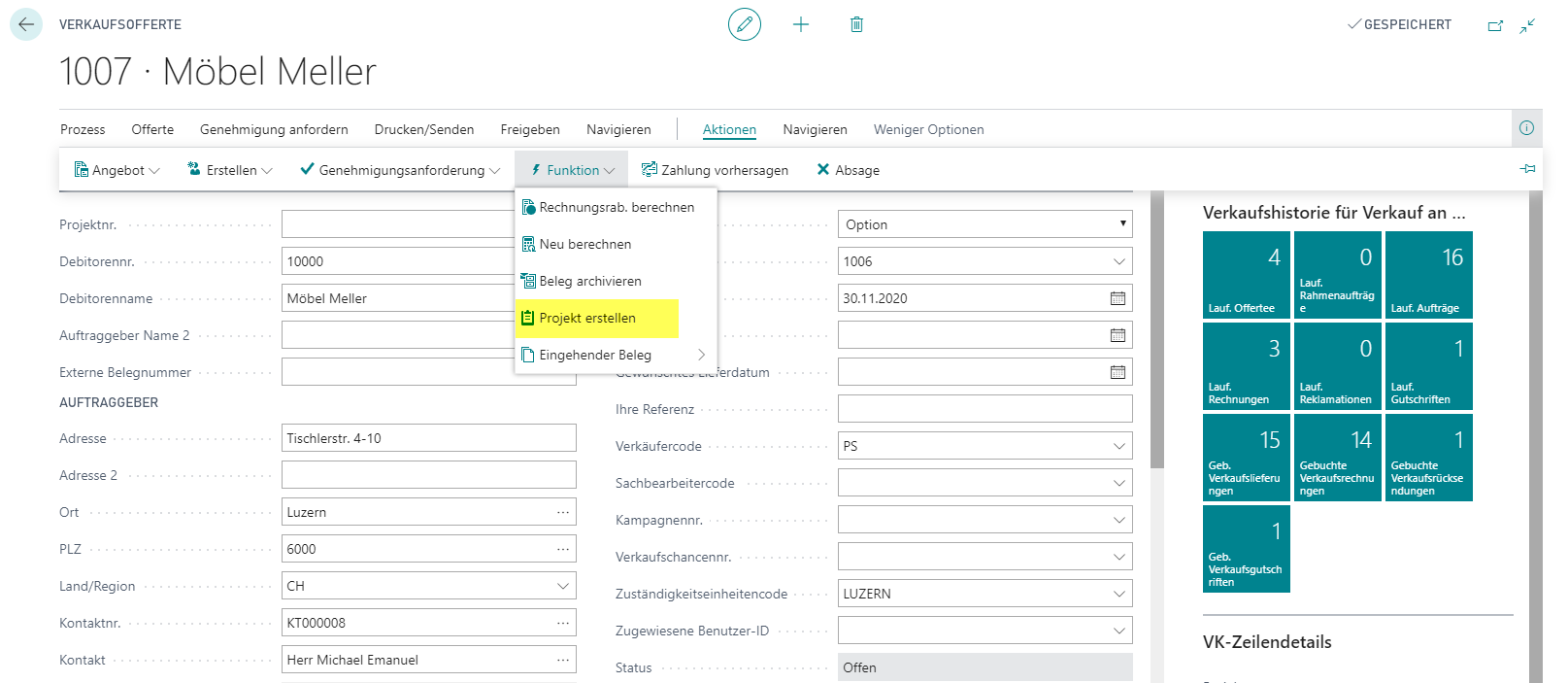The height and width of the screenshot is (683, 1568).
Task: Click the Verkaufshistorie für Verkauf heading
Action: tap(1334, 213)
